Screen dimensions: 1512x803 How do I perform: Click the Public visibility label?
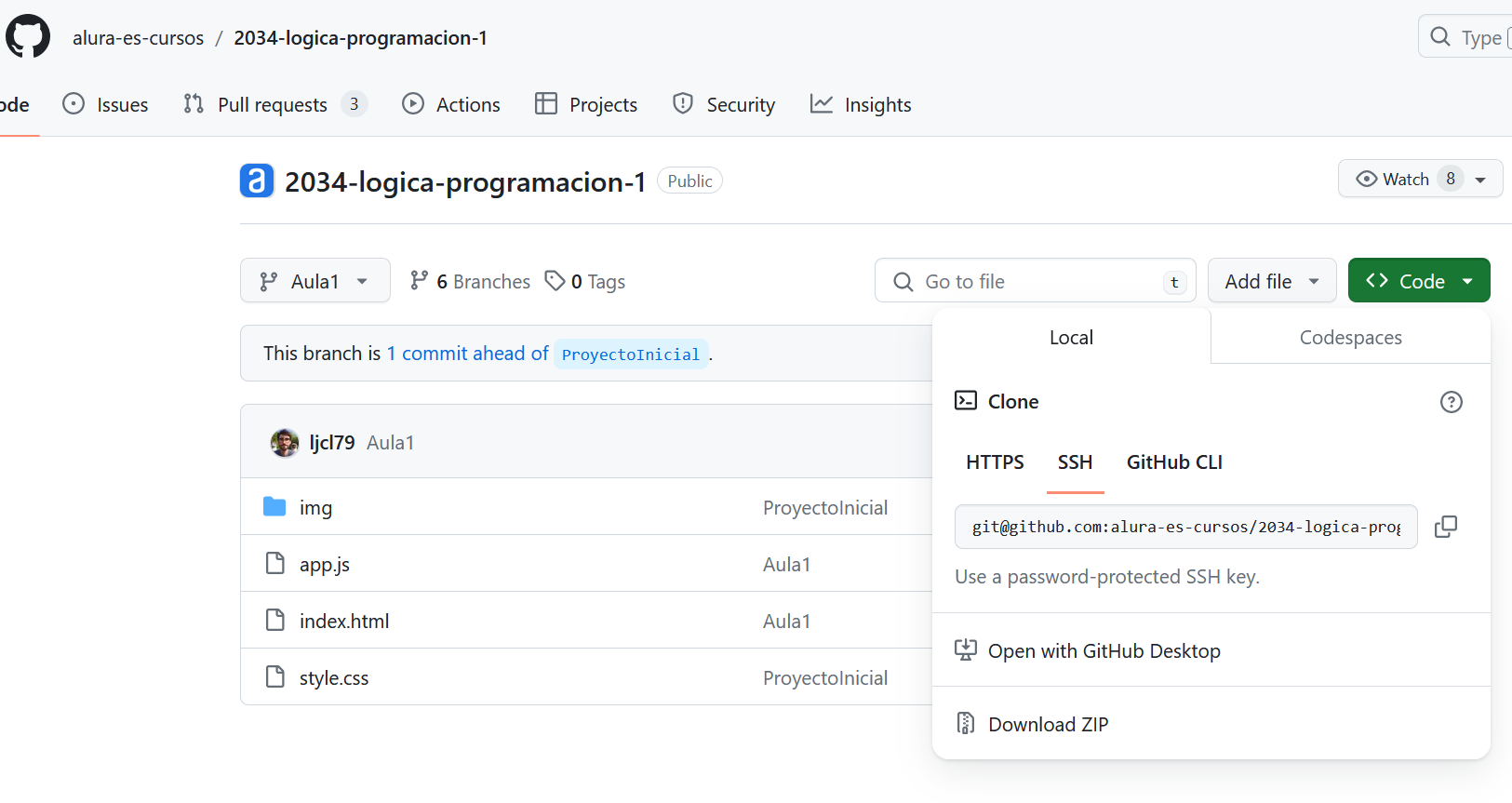click(x=689, y=181)
